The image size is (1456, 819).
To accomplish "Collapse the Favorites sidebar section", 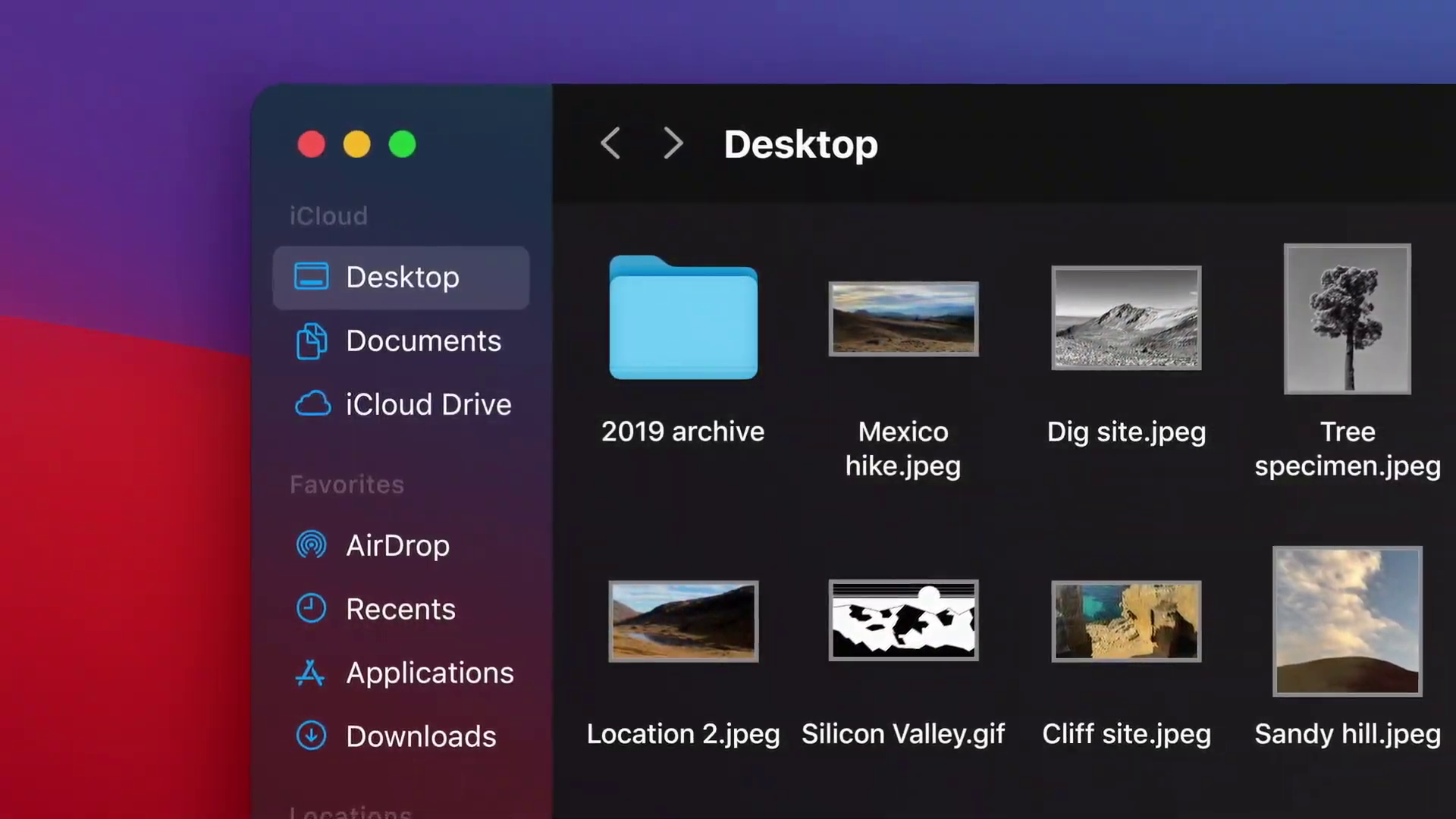I will click(347, 484).
